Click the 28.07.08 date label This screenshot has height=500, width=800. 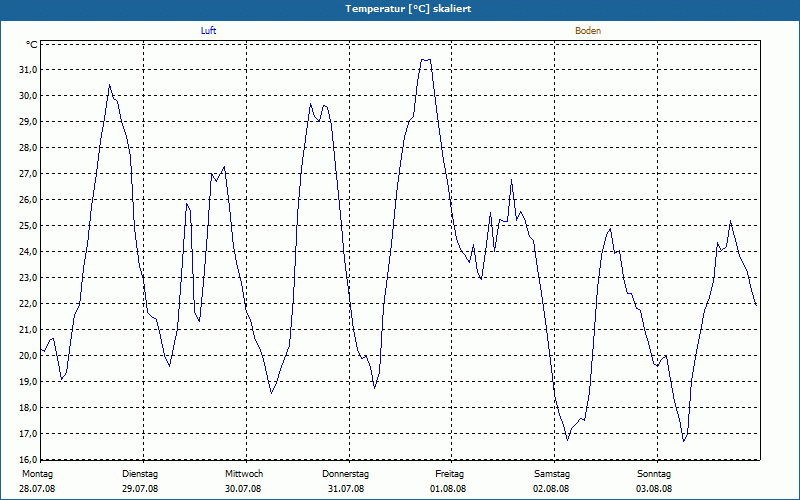(x=37, y=489)
